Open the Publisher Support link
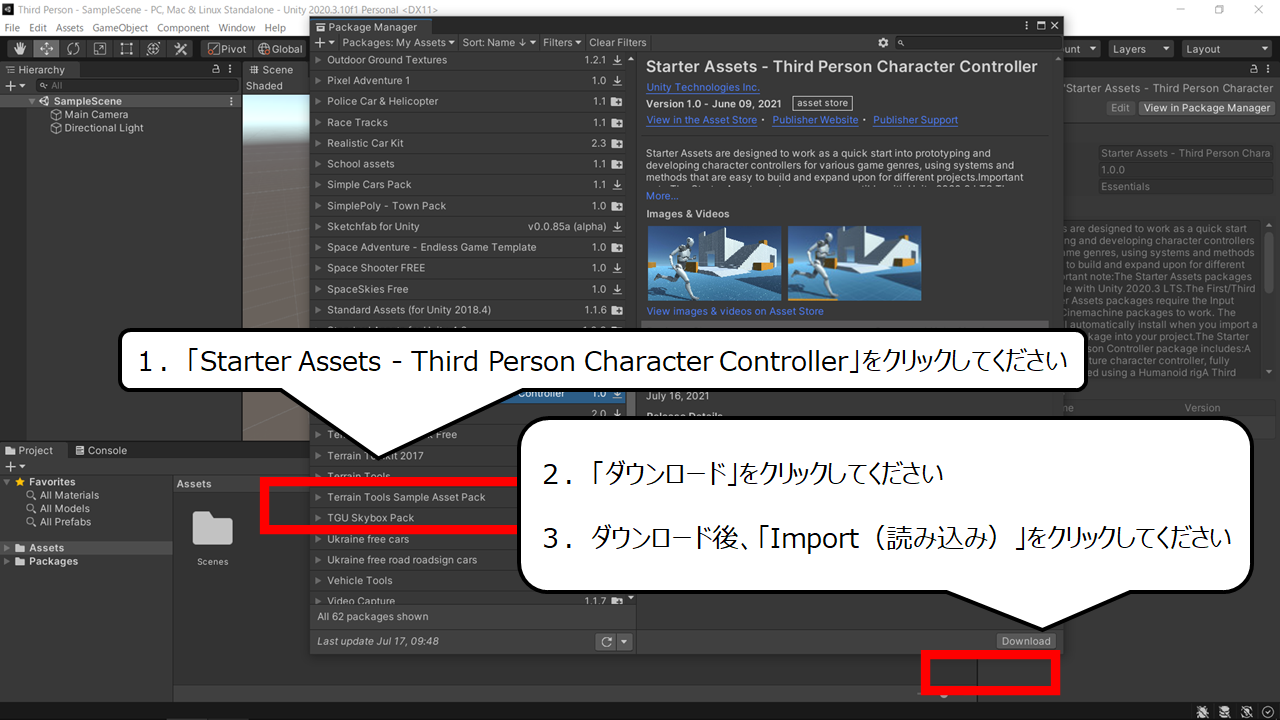 pos(915,120)
